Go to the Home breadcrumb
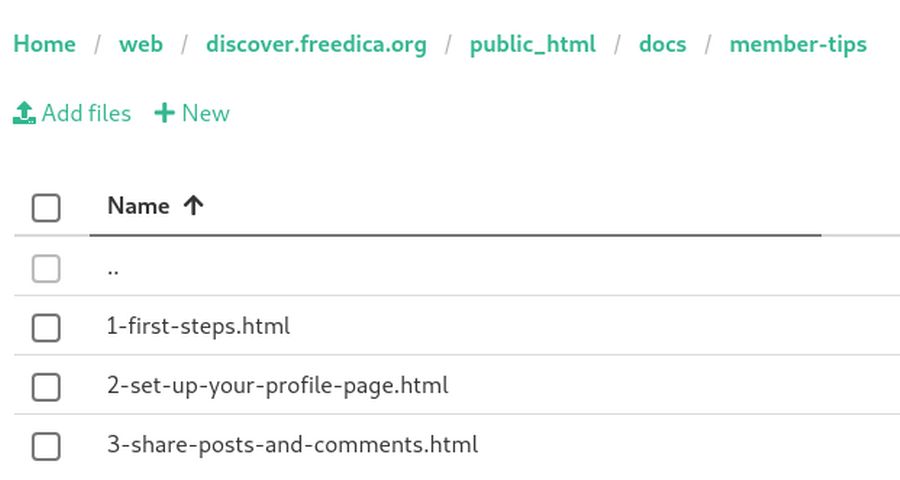 pos(44,45)
